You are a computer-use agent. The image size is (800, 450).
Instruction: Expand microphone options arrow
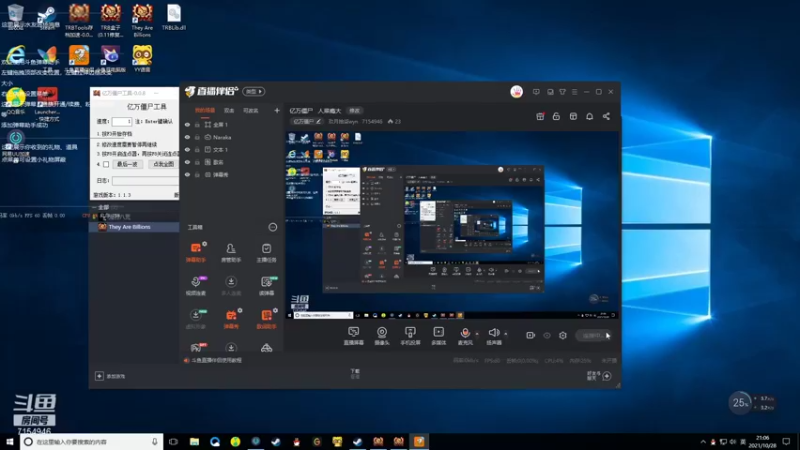(478, 334)
